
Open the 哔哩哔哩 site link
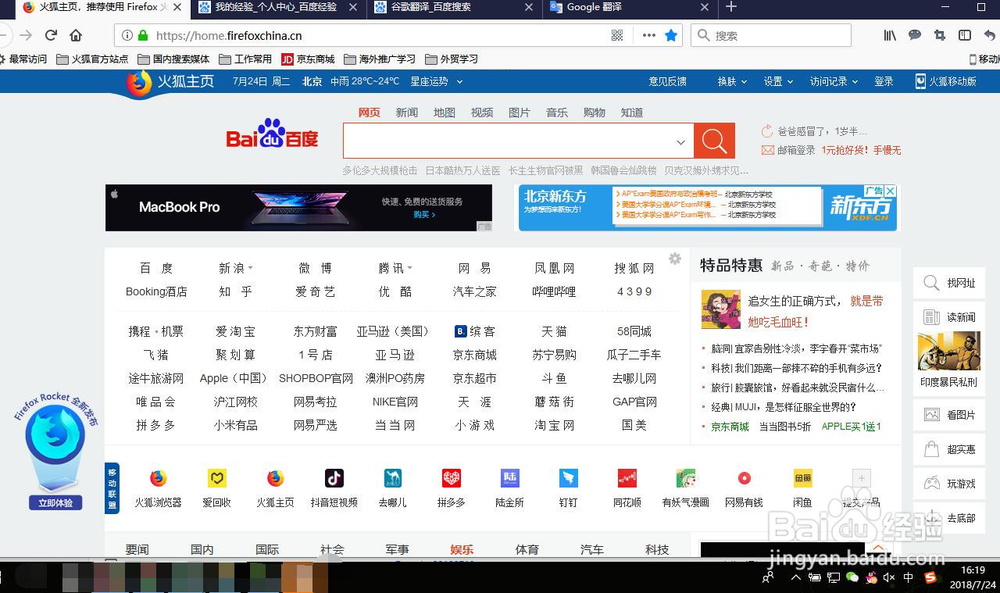click(554, 291)
